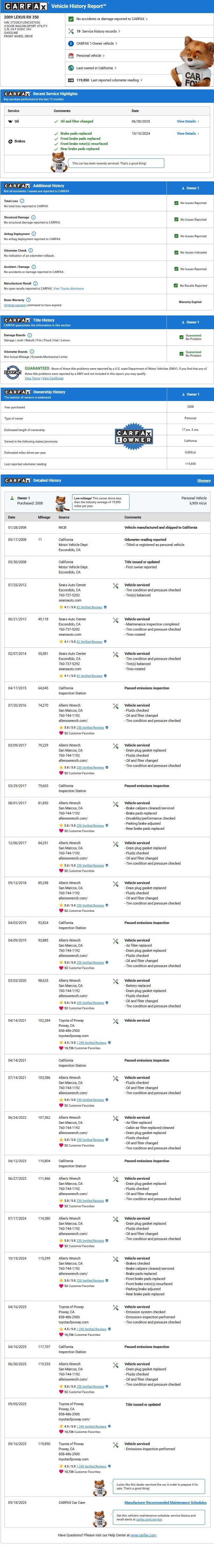Click the Guaranteed No Problem check for Damage Brands

[181, 337]
